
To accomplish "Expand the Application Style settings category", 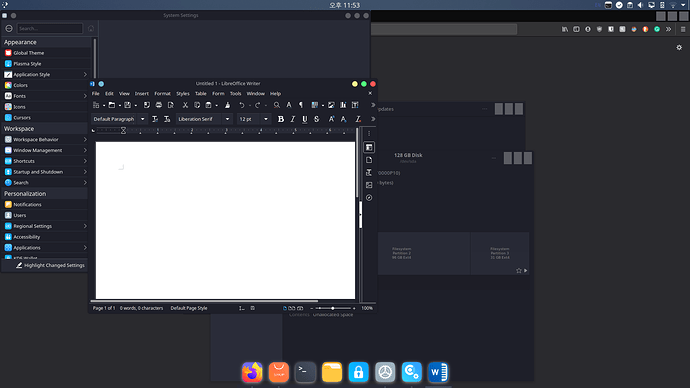I will click(46, 75).
